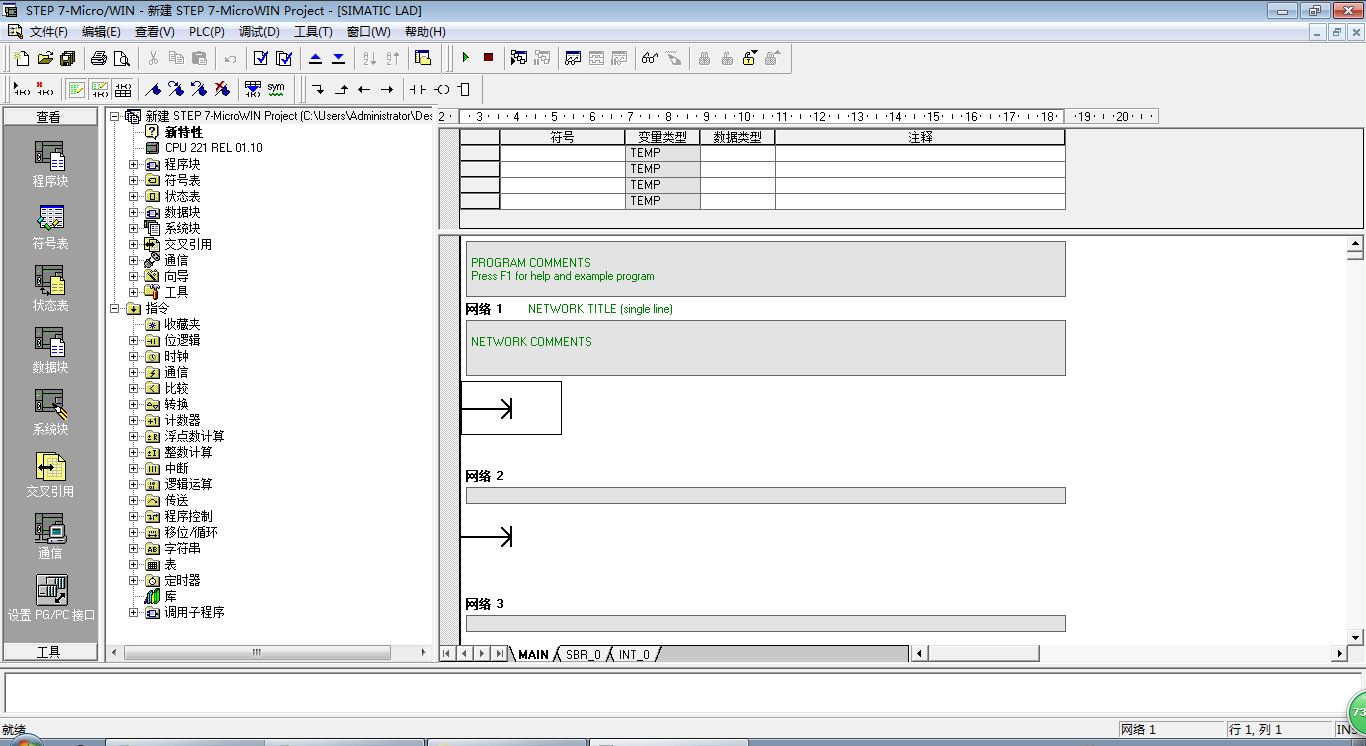This screenshot has width=1366, height=746.
Task: Open 状态表 from the left navigation bar
Action: click(50, 289)
